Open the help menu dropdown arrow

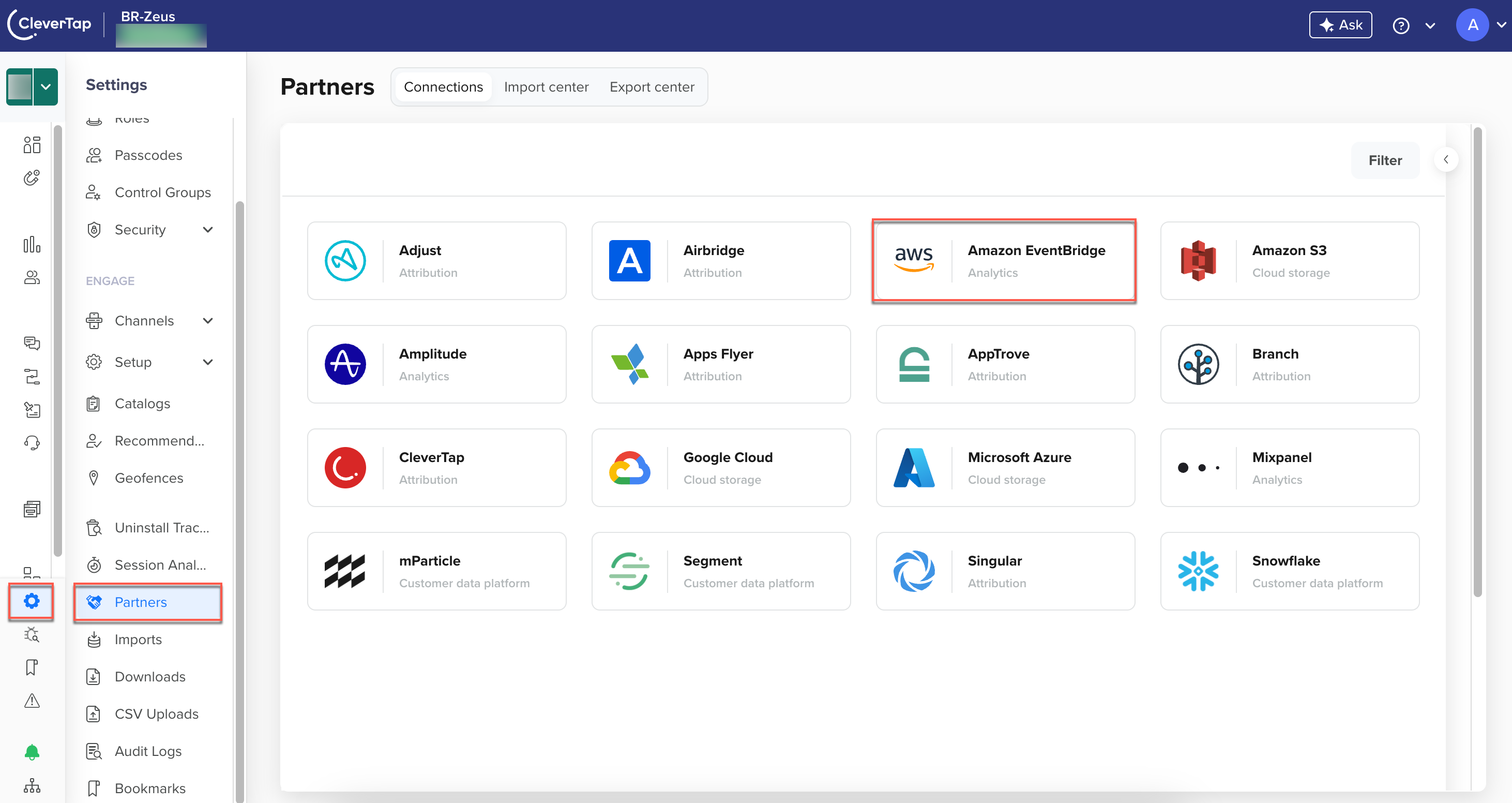click(x=1430, y=26)
